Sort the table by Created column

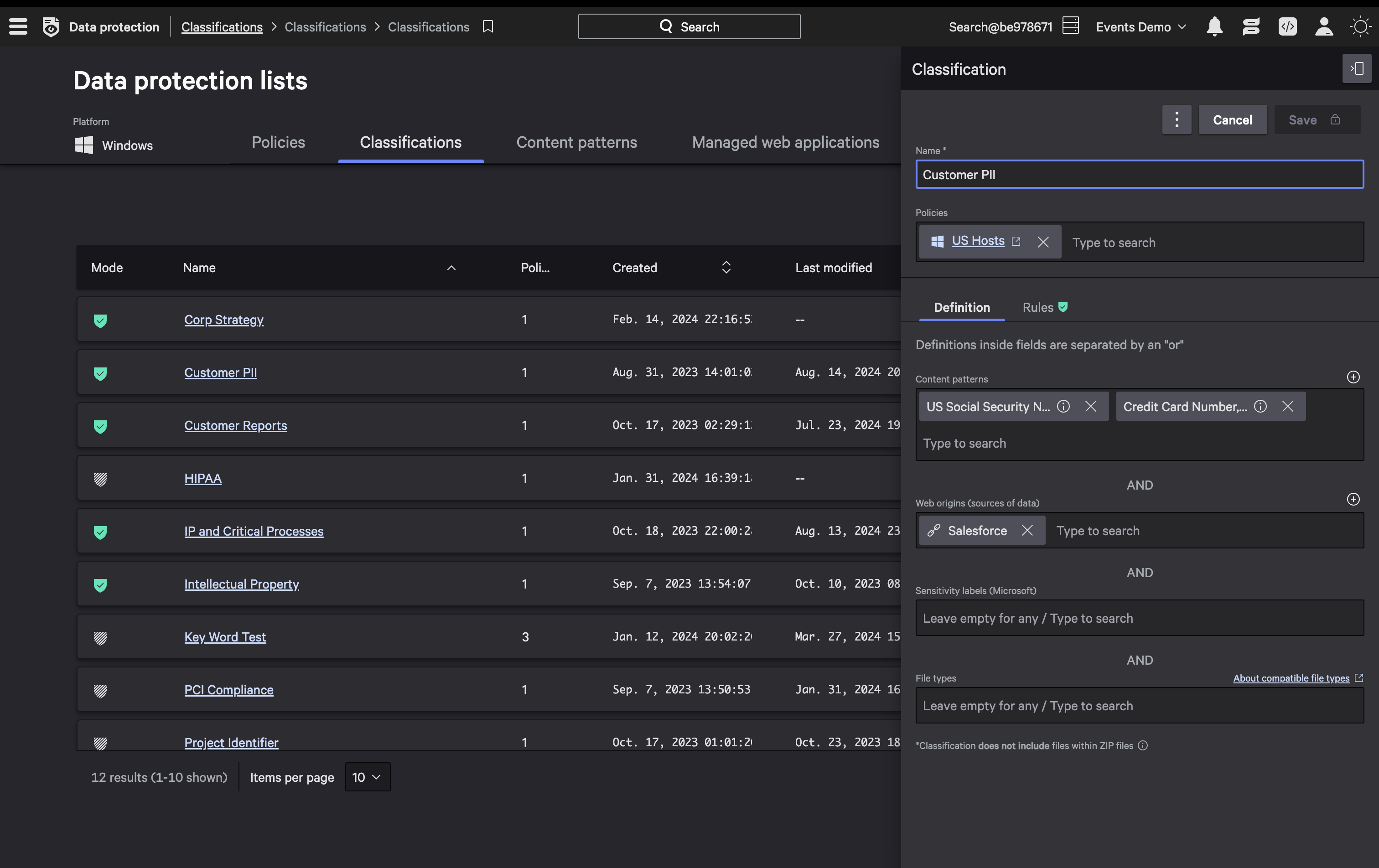tap(726, 268)
